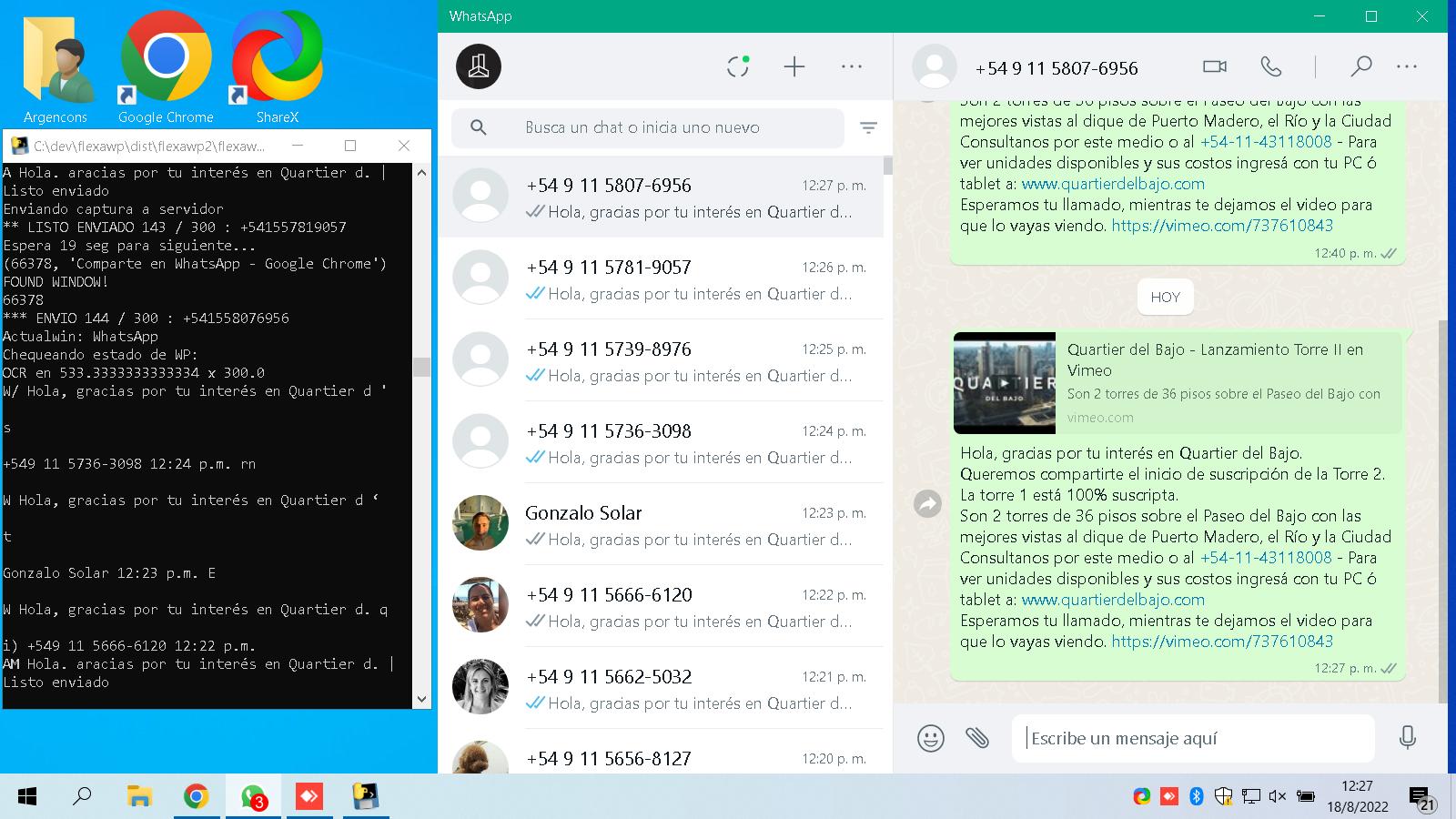Open vimeo link in the 12:40 p. m. message
The image size is (1456, 819).
pyautogui.click(x=1222, y=226)
